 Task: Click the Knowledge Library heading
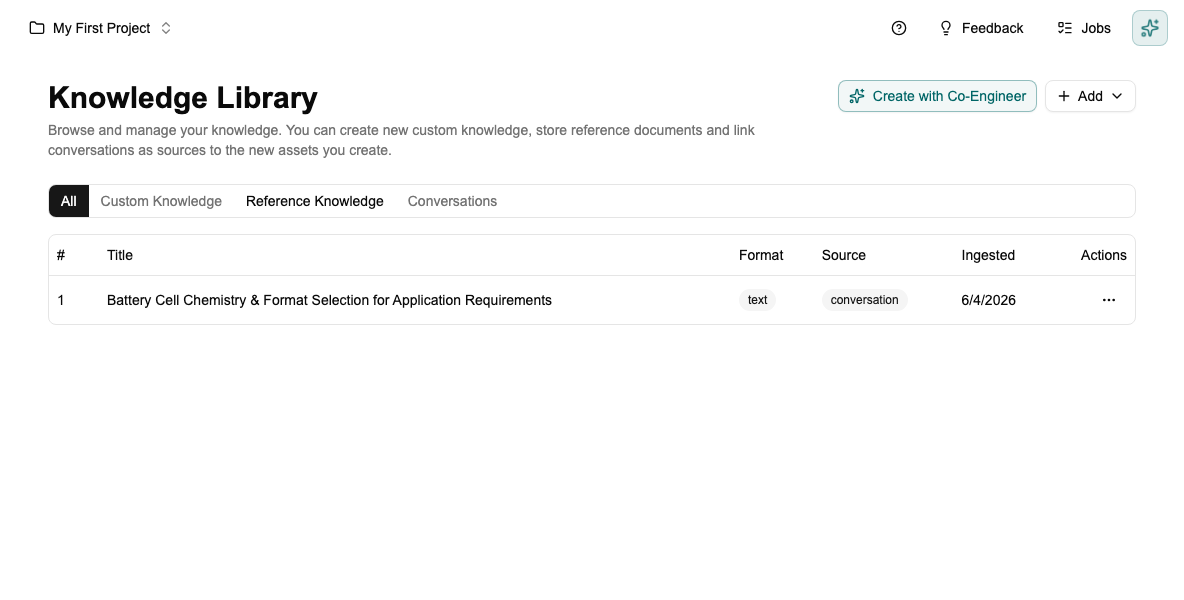183,98
